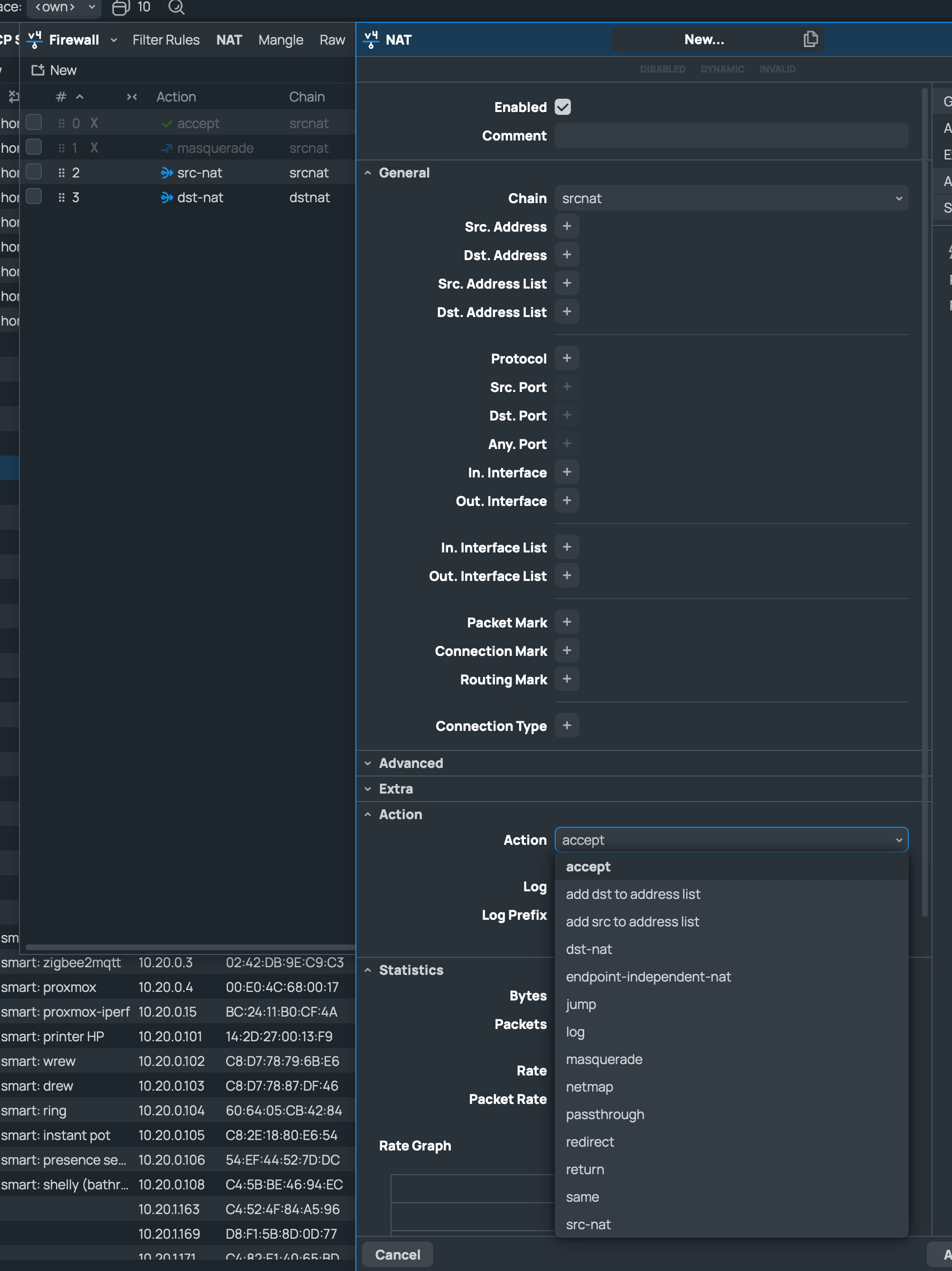This screenshot has width=952, height=1271.
Task: Select the src-nat arrow icon on rule 2
Action: pos(166,172)
